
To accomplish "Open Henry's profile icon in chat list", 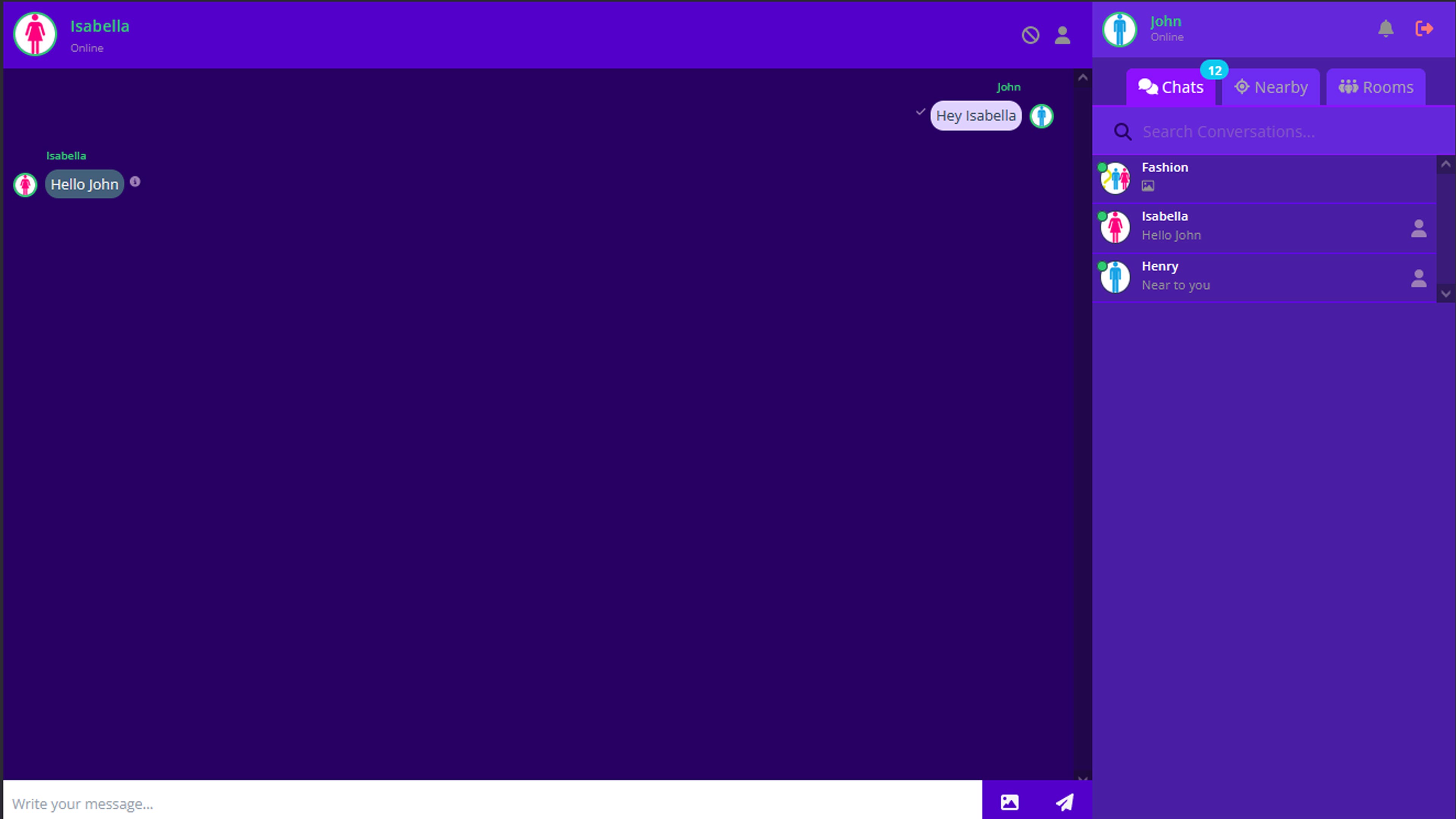I will pyautogui.click(x=1418, y=278).
